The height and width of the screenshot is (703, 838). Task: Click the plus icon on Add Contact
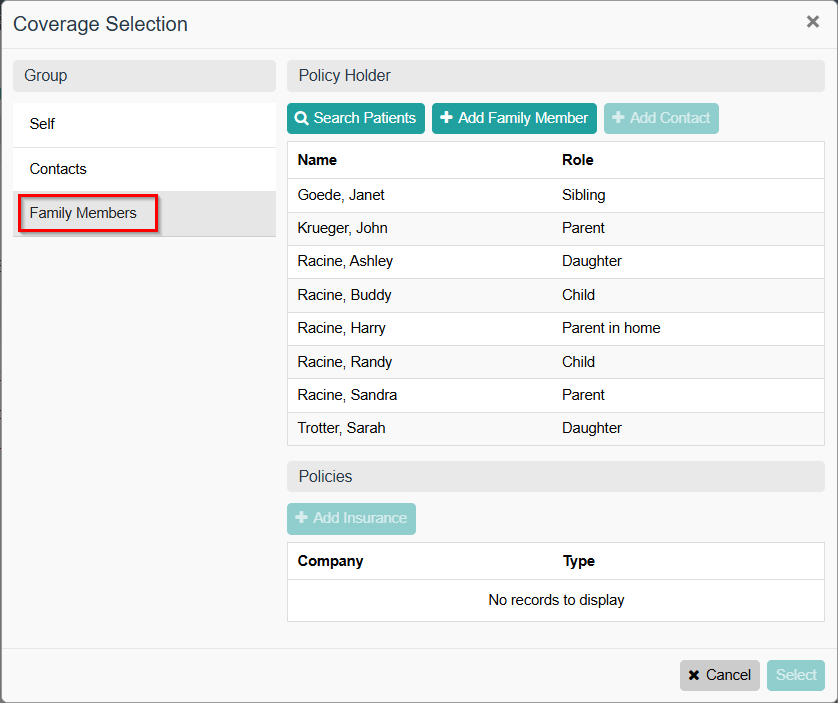click(x=618, y=118)
